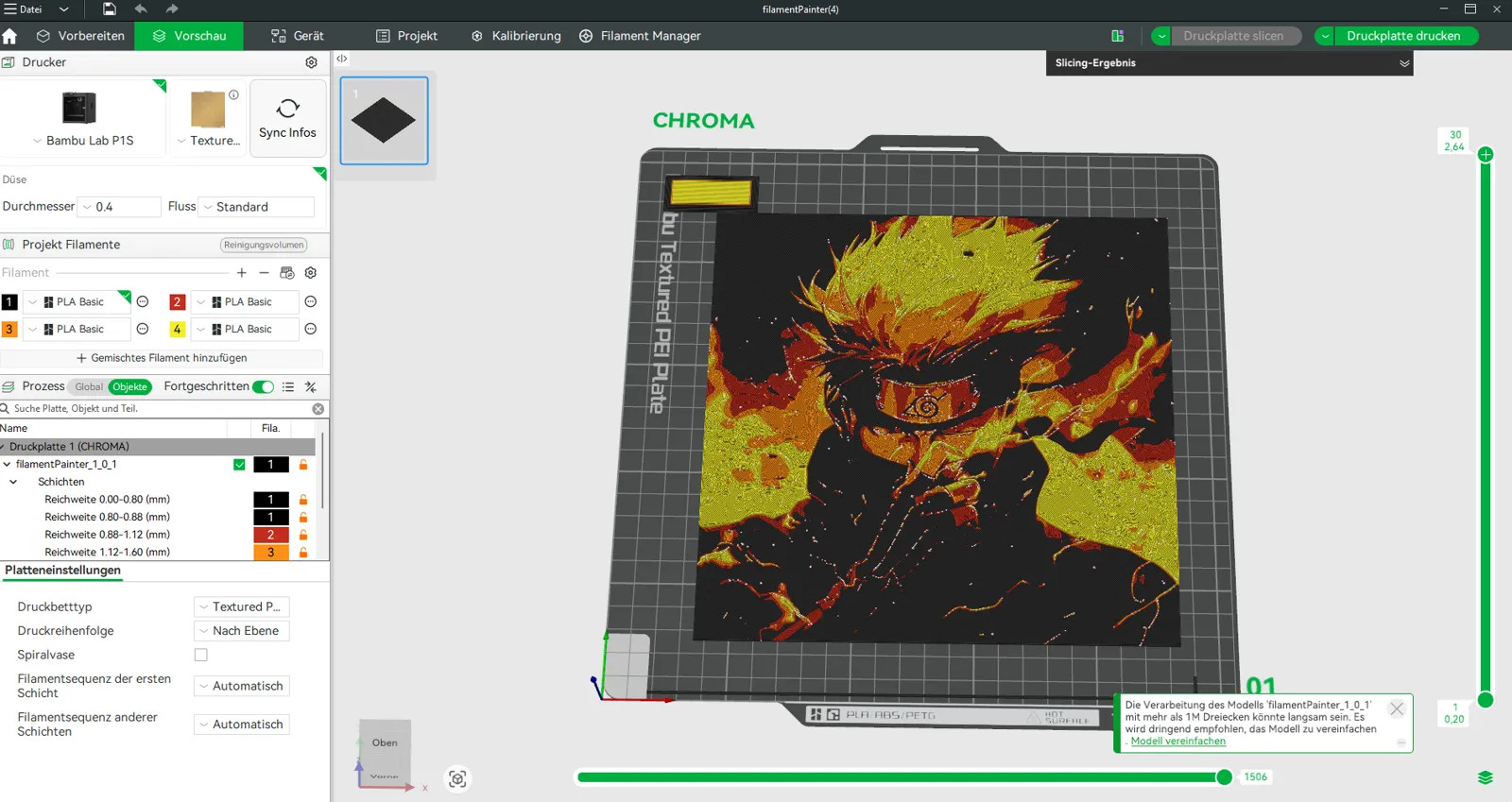
Task: Open the Fluss Standard dropdown
Action: click(256, 207)
